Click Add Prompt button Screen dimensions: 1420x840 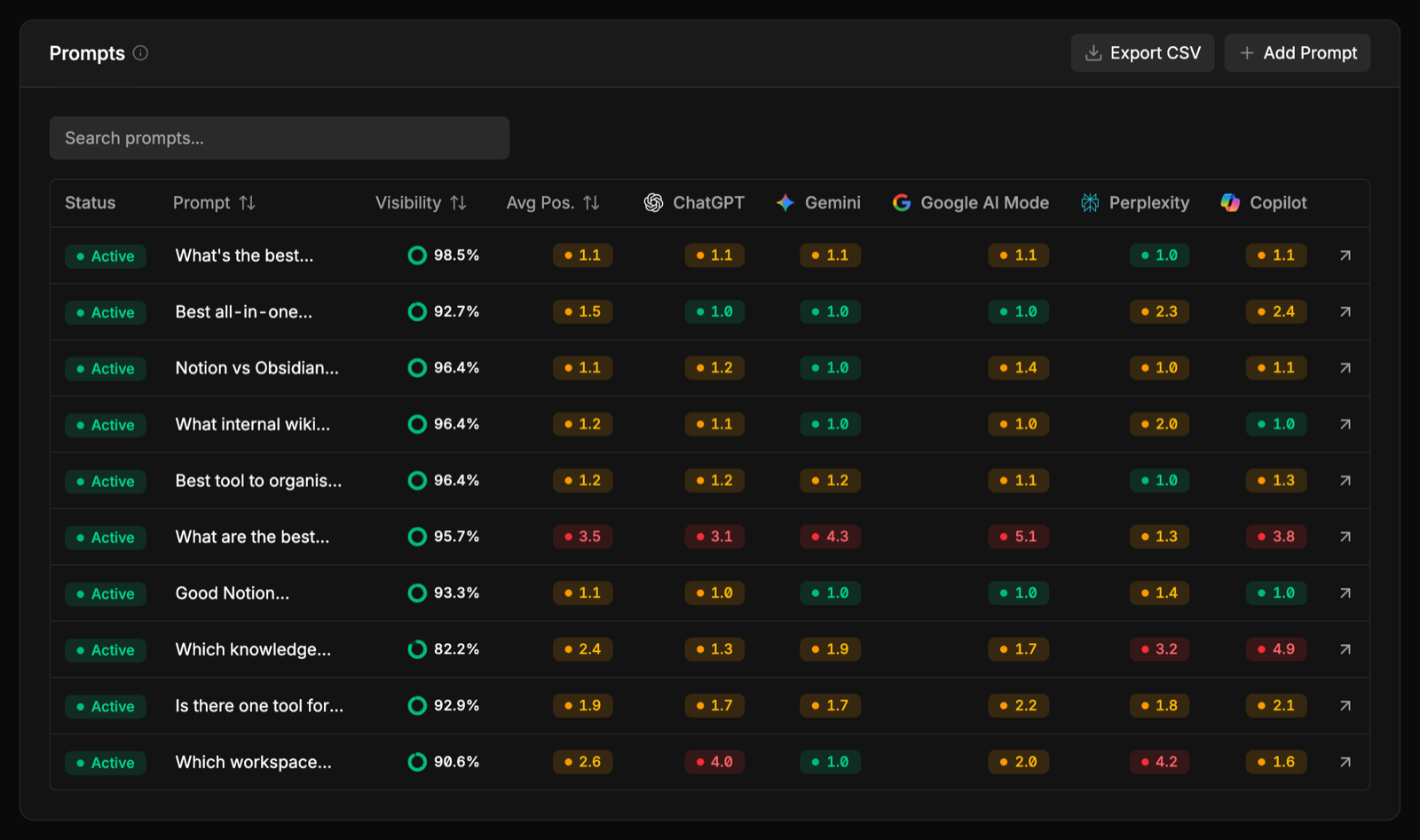(x=1298, y=53)
